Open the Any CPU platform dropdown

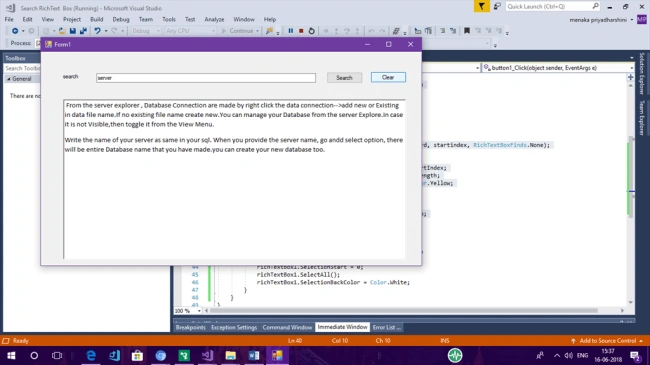191,31
